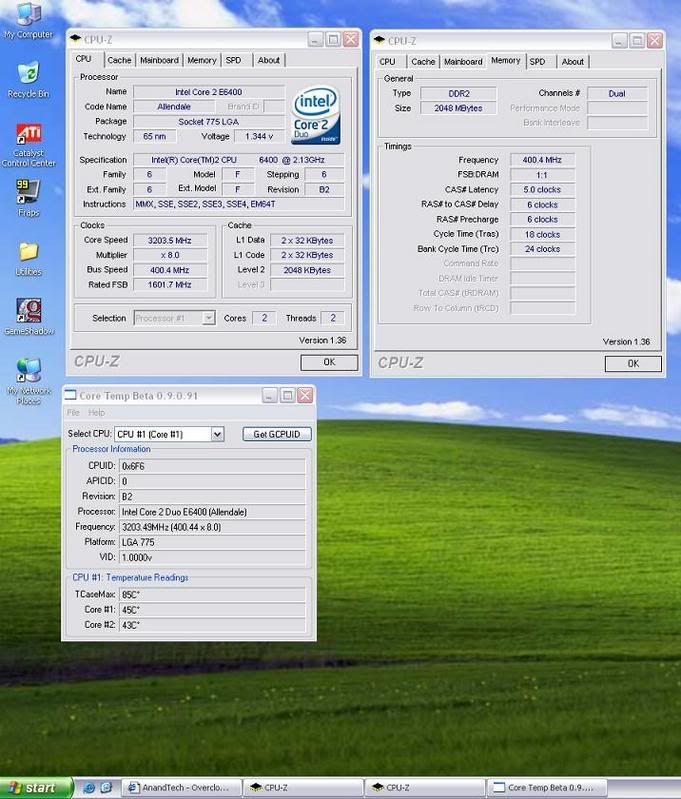Click the memory Size 2048 MBytes value

[x=458, y=108]
